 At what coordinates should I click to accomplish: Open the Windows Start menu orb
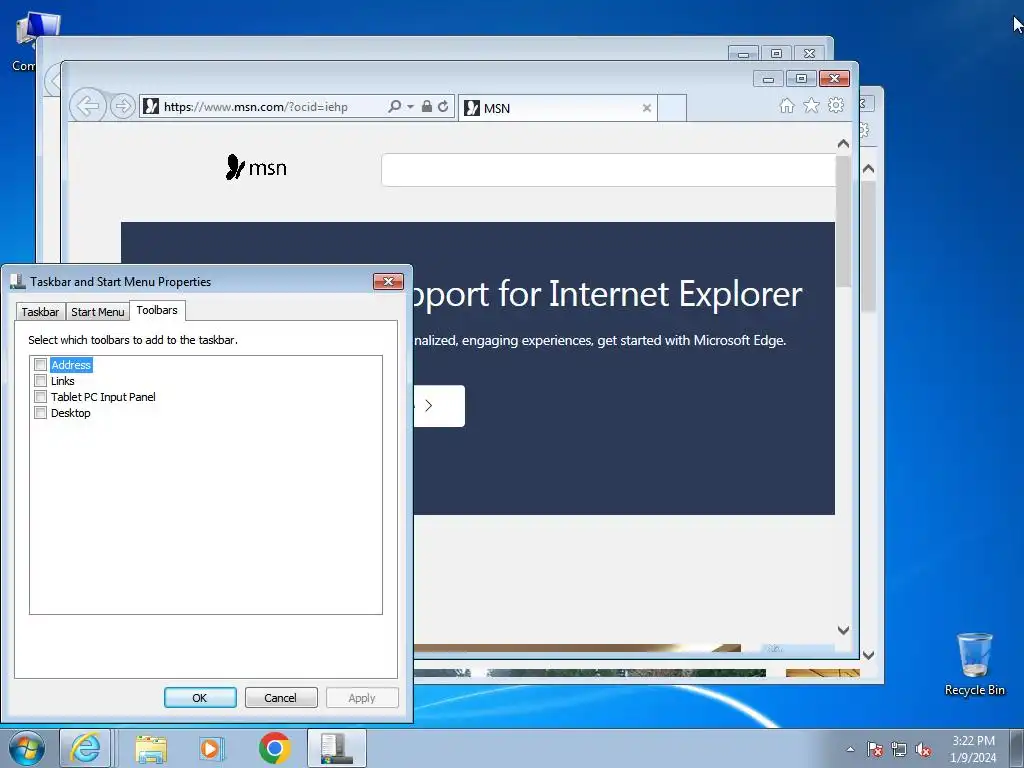point(27,748)
